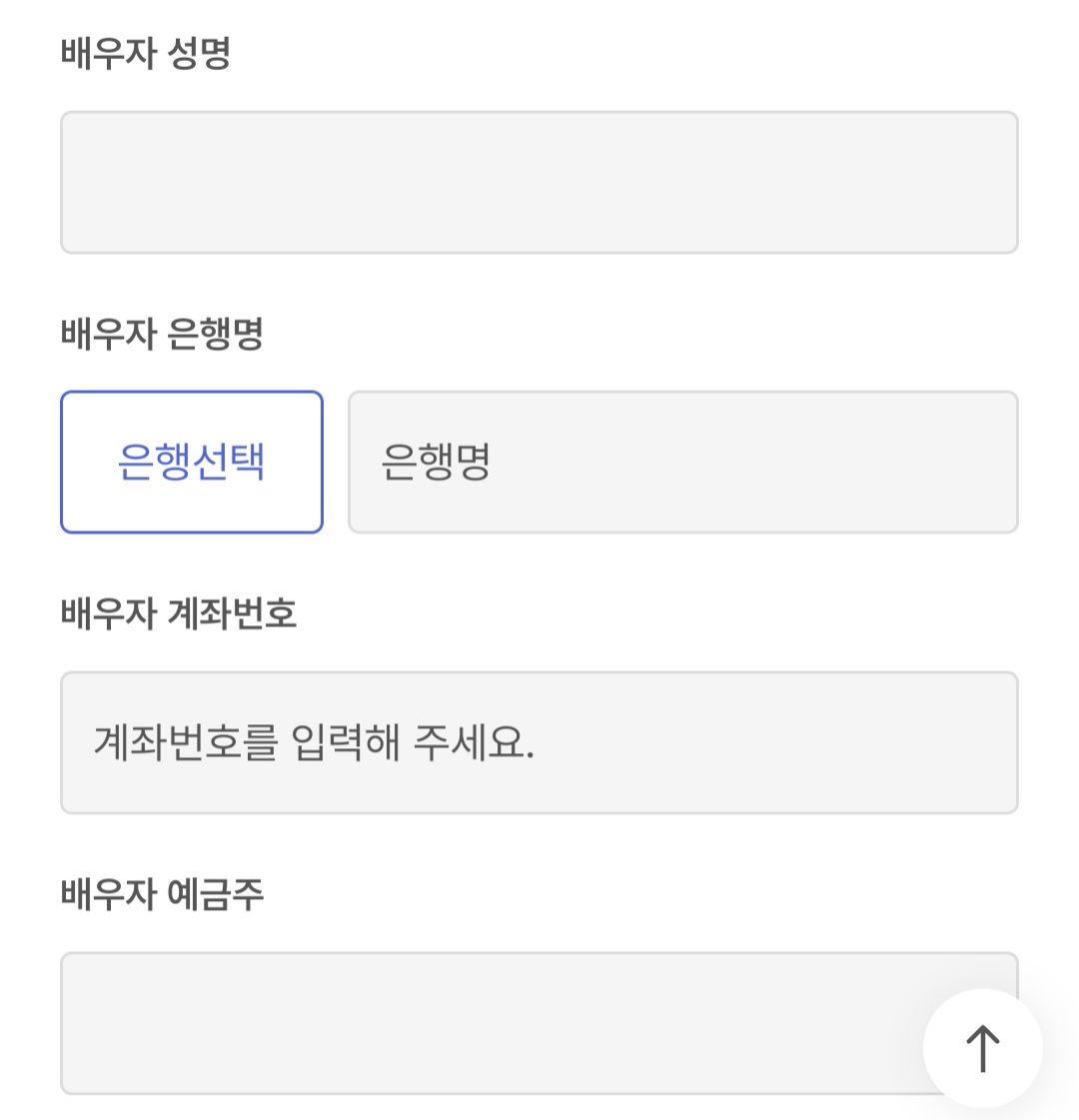1079x1120 pixels.
Task: Click the empty field under 배우자 성명
Action: point(539,182)
